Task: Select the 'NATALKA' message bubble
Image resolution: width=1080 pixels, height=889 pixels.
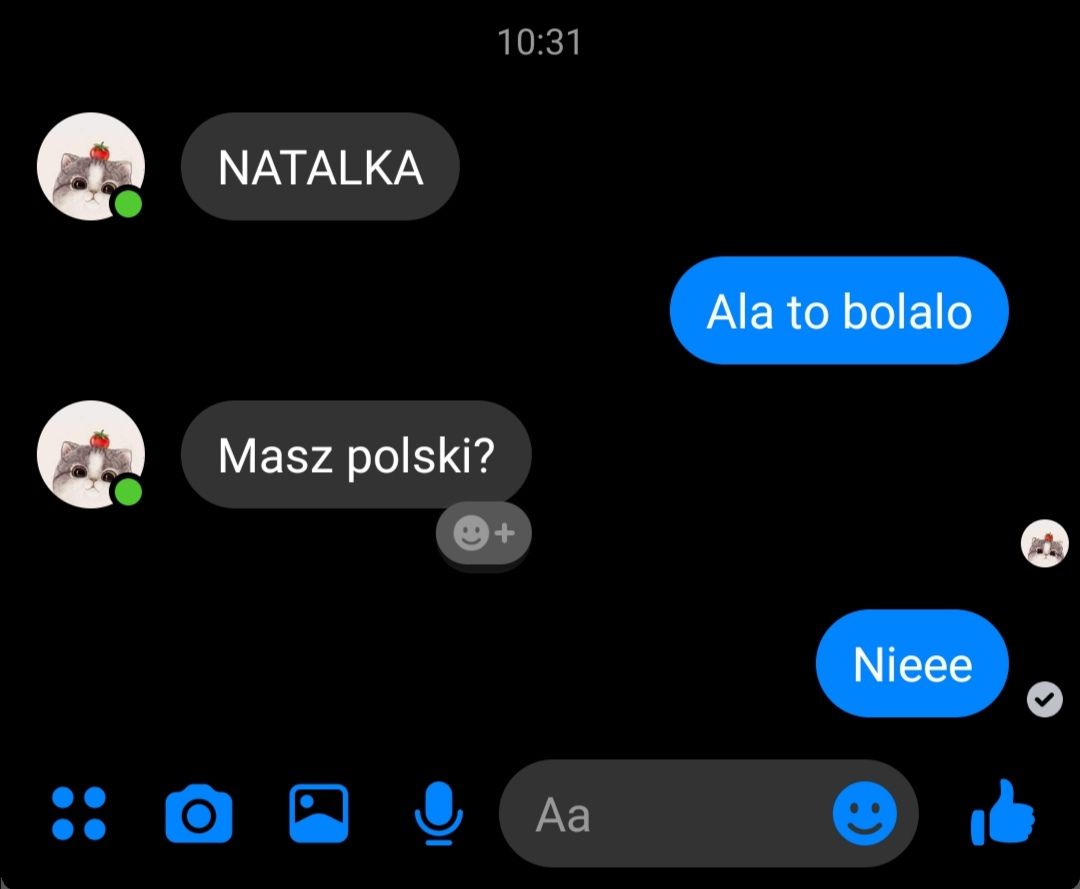Action: point(320,167)
